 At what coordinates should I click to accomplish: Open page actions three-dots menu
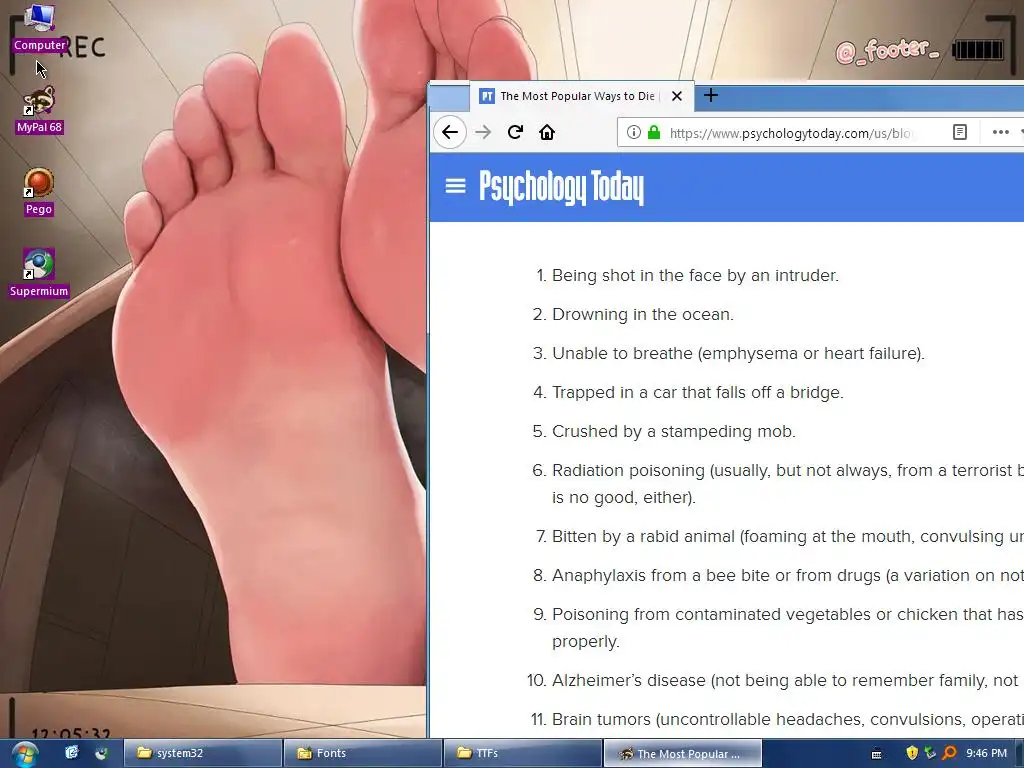tap(1000, 133)
